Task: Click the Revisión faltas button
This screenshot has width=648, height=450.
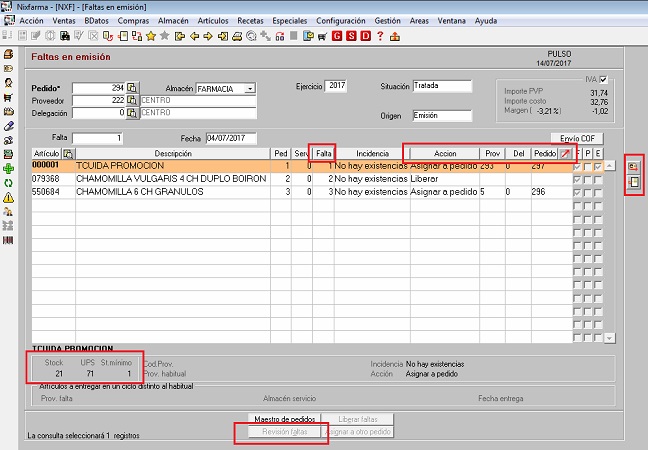Action: pyautogui.click(x=284, y=432)
